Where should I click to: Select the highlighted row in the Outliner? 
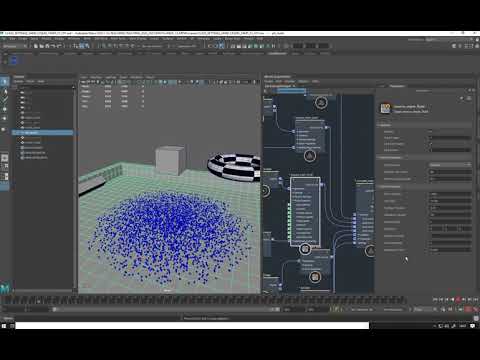coord(43,133)
